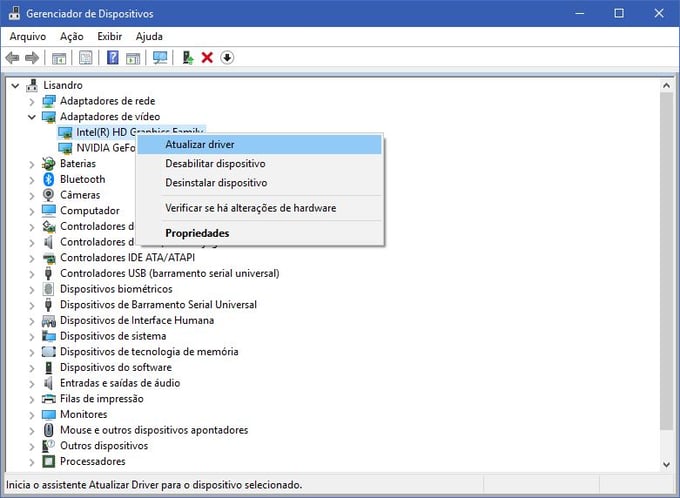Click the Outros dispositivos unknown device icon
The height and width of the screenshot is (498, 680).
tap(49, 446)
